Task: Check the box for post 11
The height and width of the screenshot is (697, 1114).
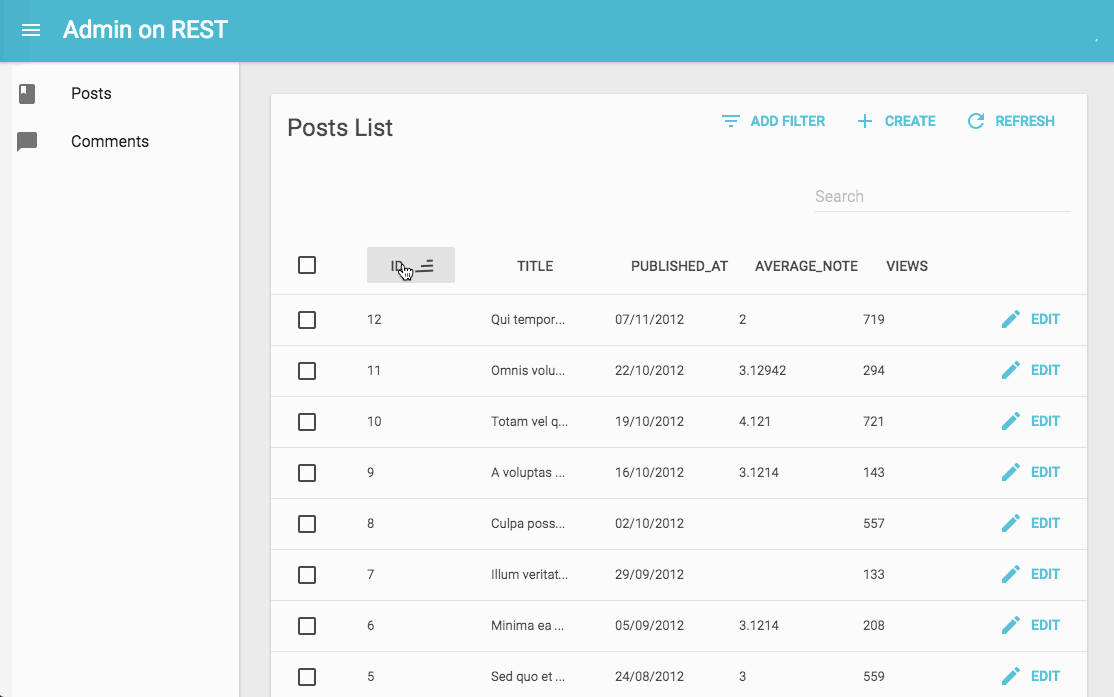Action: coord(307,371)
